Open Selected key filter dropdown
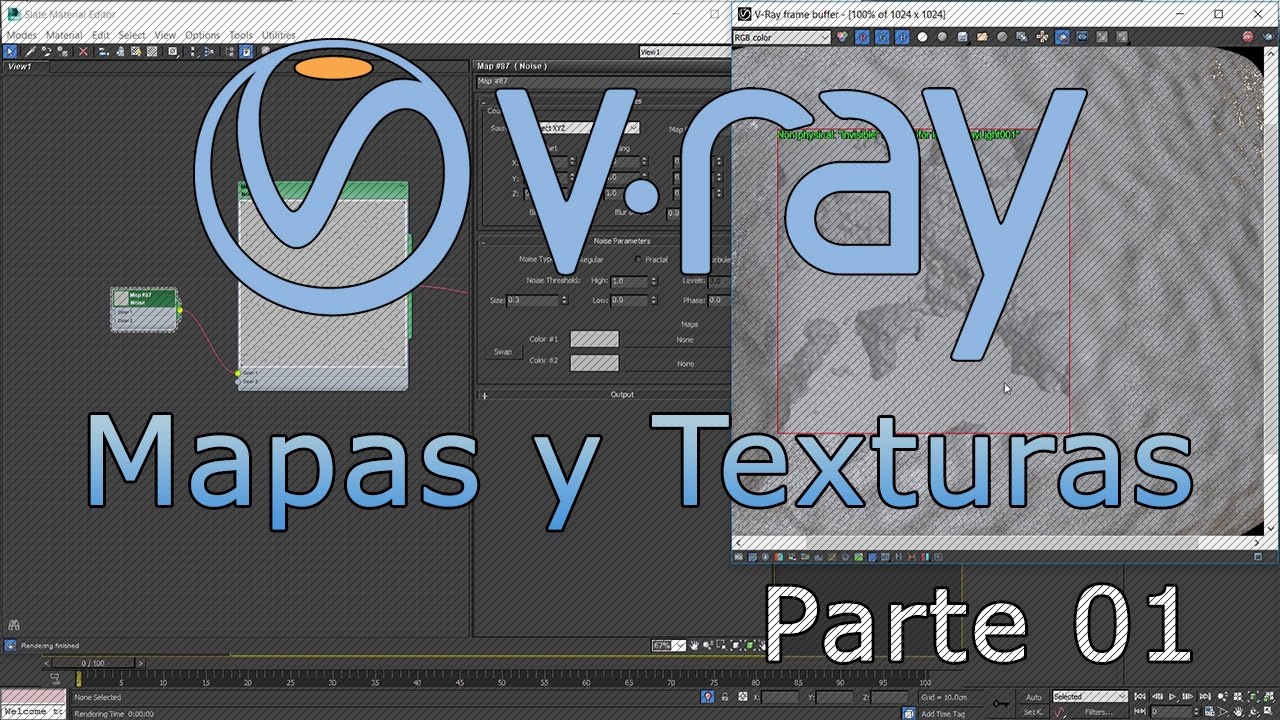1280x720 pixels. tap(1090, 697)
